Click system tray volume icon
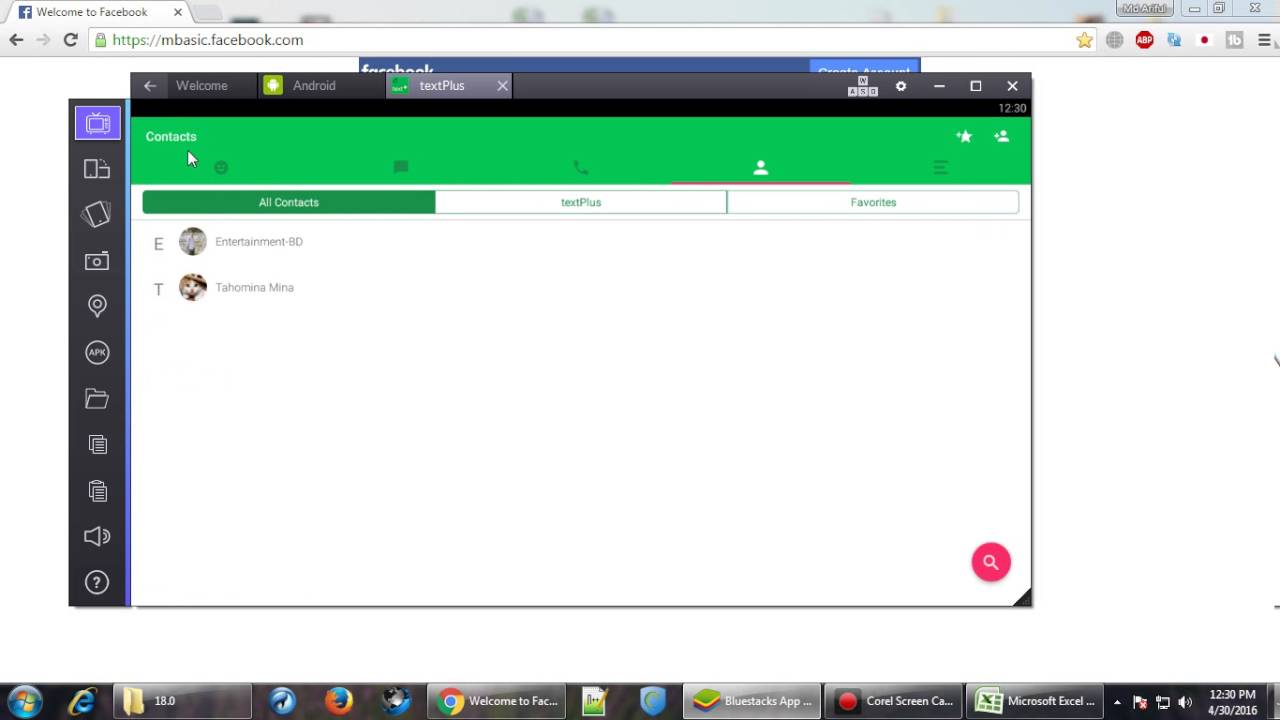The image size is (1280, 720). [1185, 702]
